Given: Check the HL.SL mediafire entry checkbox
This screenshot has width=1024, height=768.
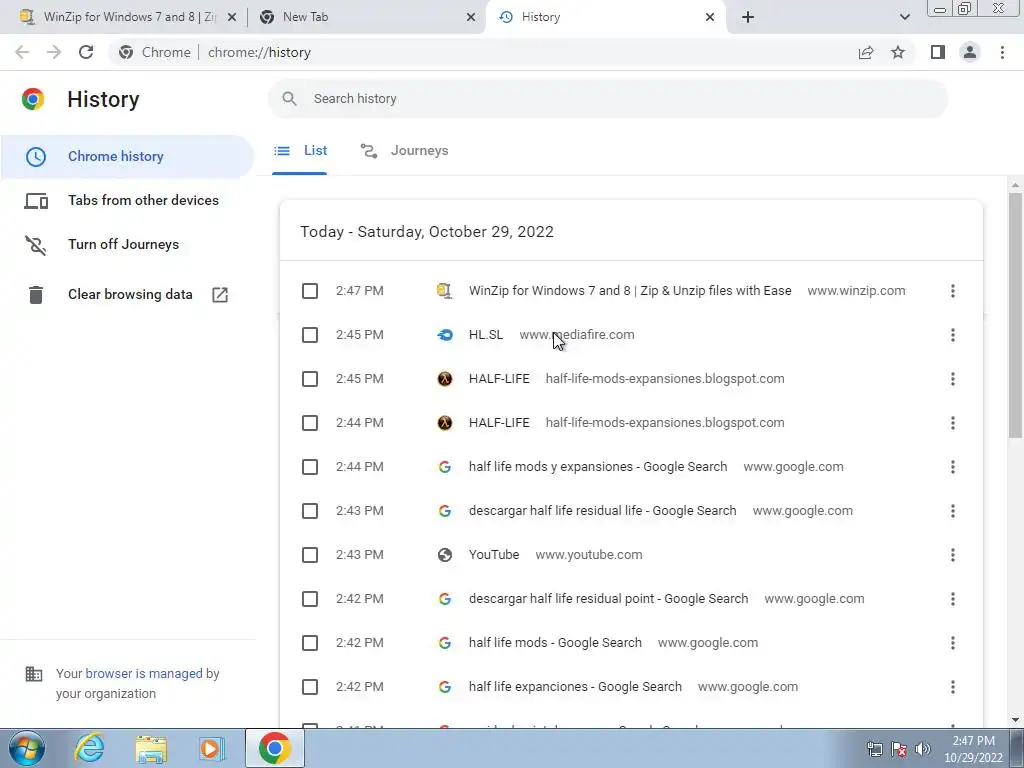Looking at the screenshot, I should [310, 335].
